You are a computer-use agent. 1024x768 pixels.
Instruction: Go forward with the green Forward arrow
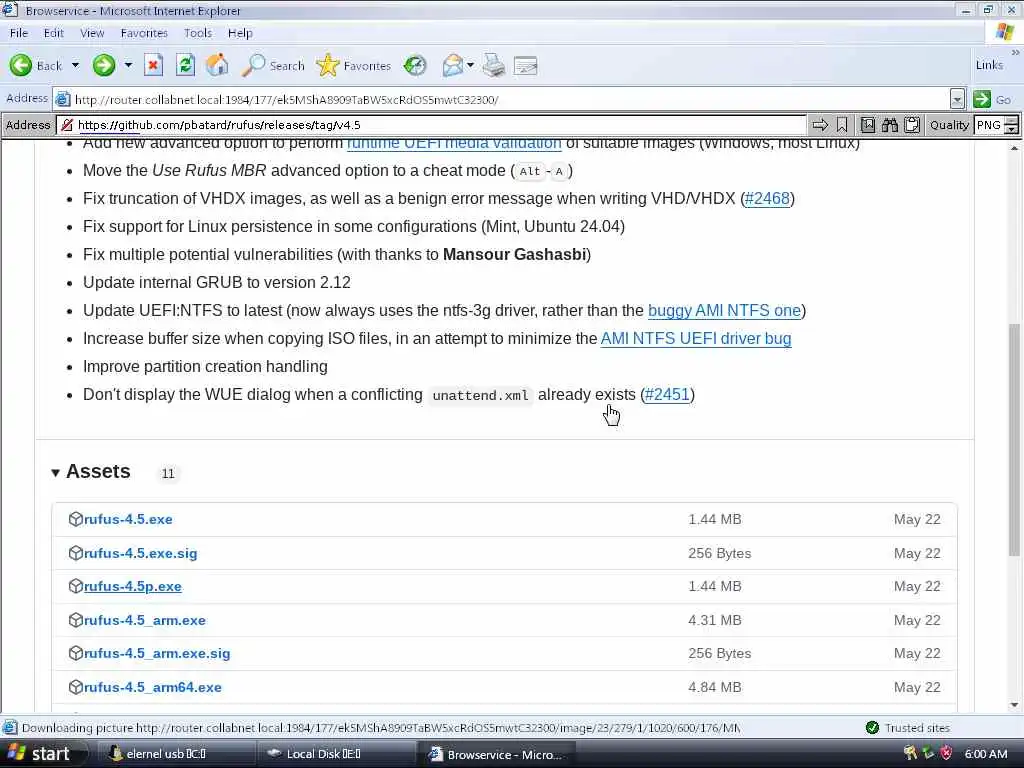[x=103, y=65]
